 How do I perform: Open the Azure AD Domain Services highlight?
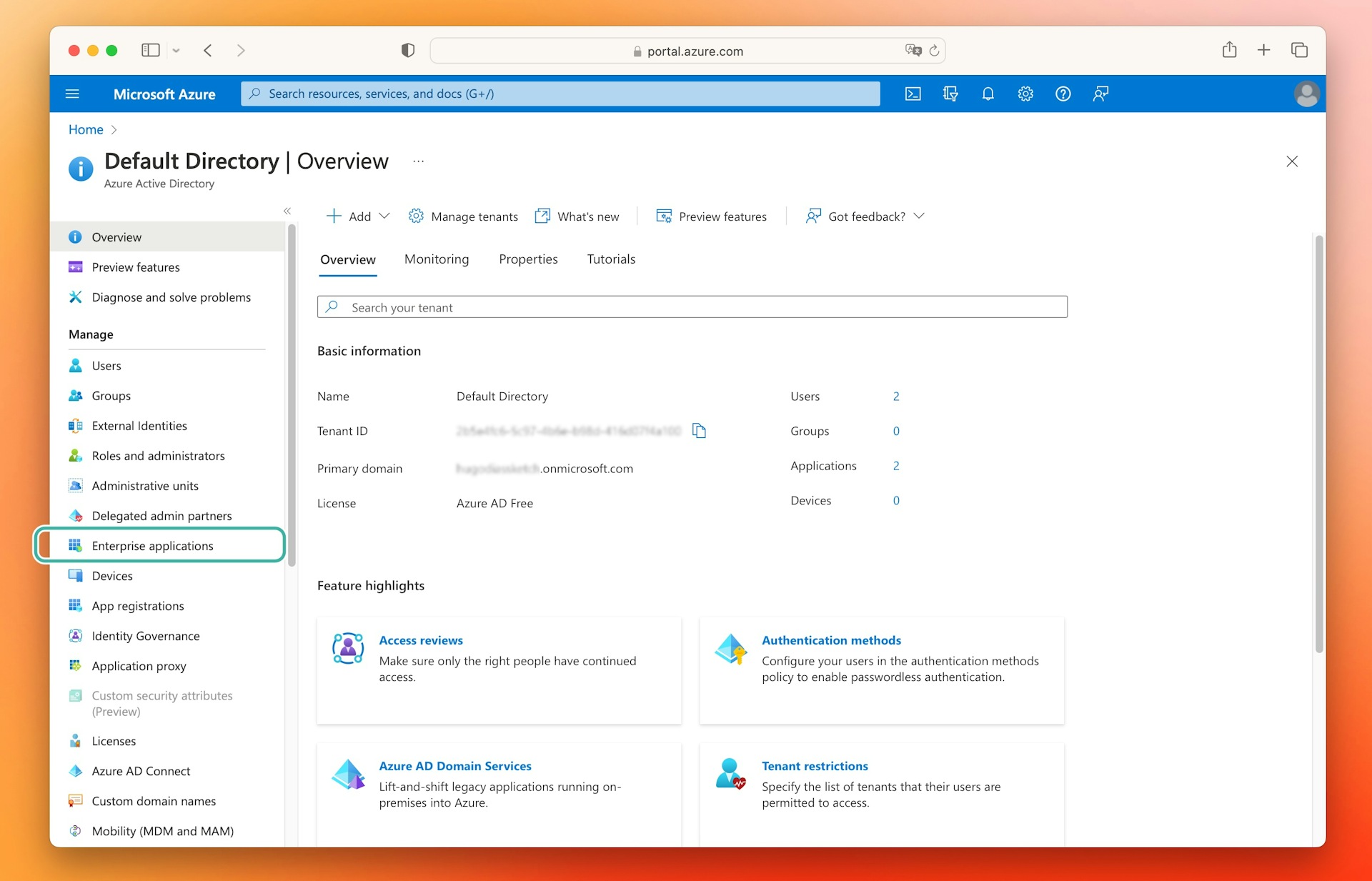(455, 766)
